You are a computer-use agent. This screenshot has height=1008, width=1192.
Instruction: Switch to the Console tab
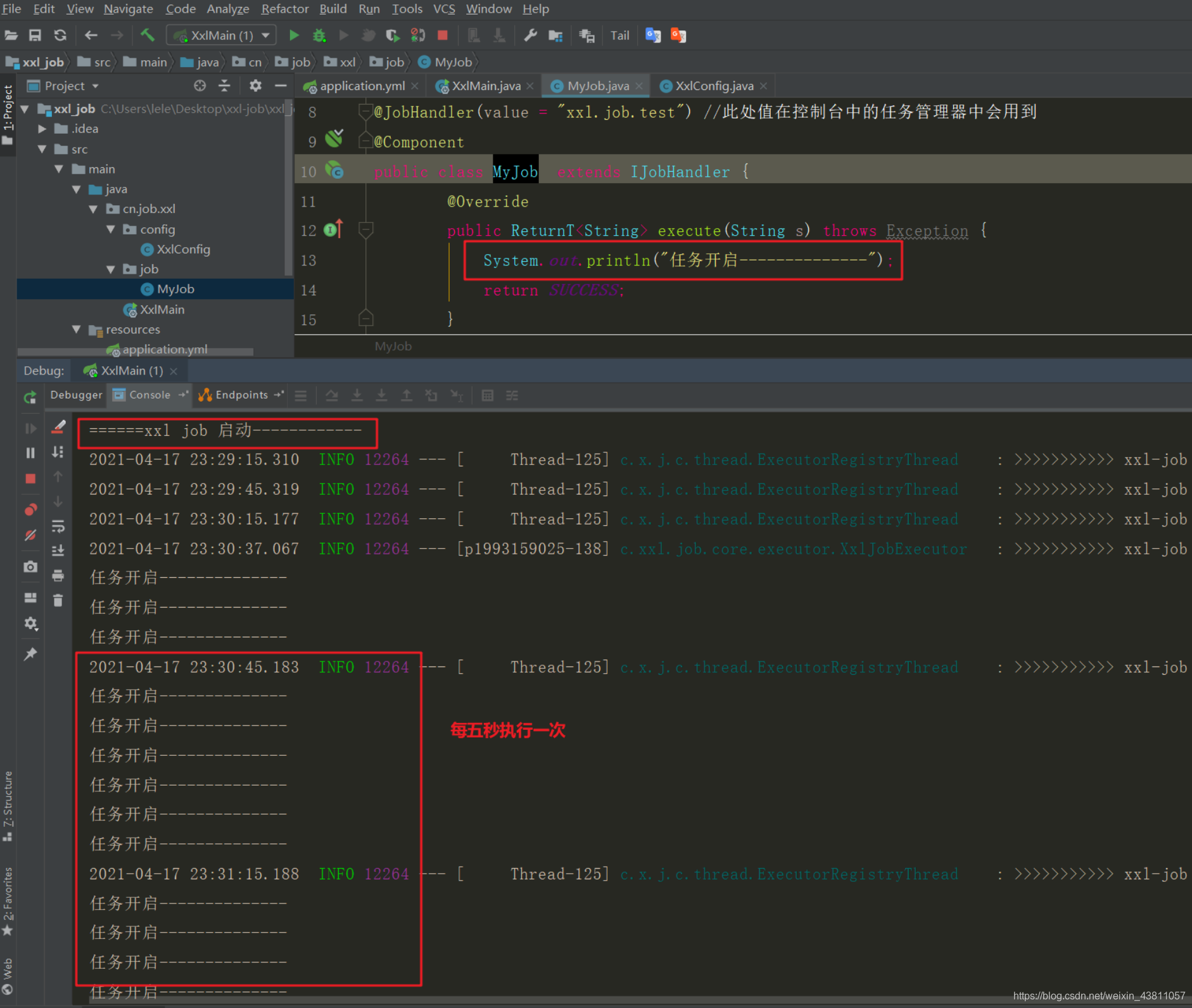coord(149,395)
